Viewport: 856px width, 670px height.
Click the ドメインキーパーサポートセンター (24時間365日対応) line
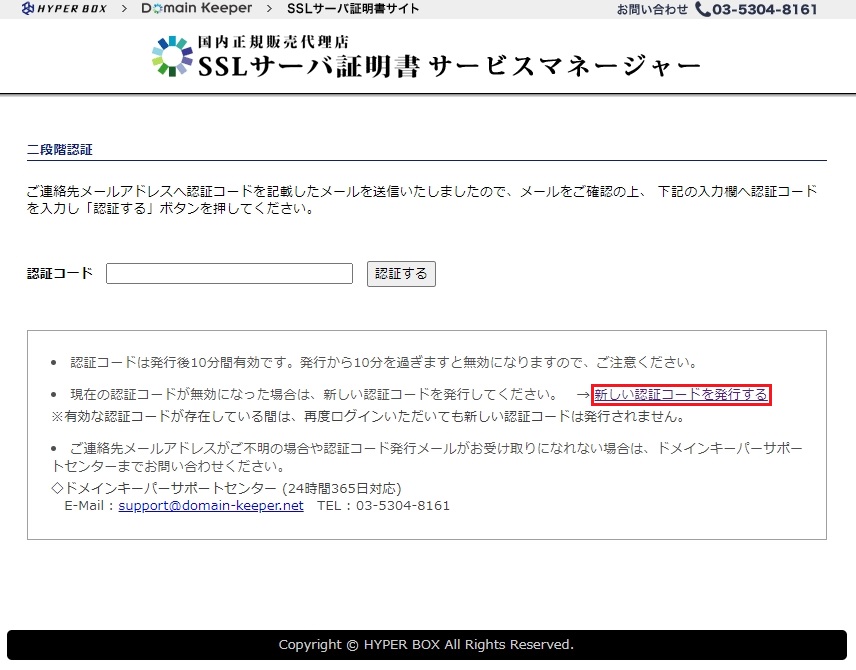227,488
